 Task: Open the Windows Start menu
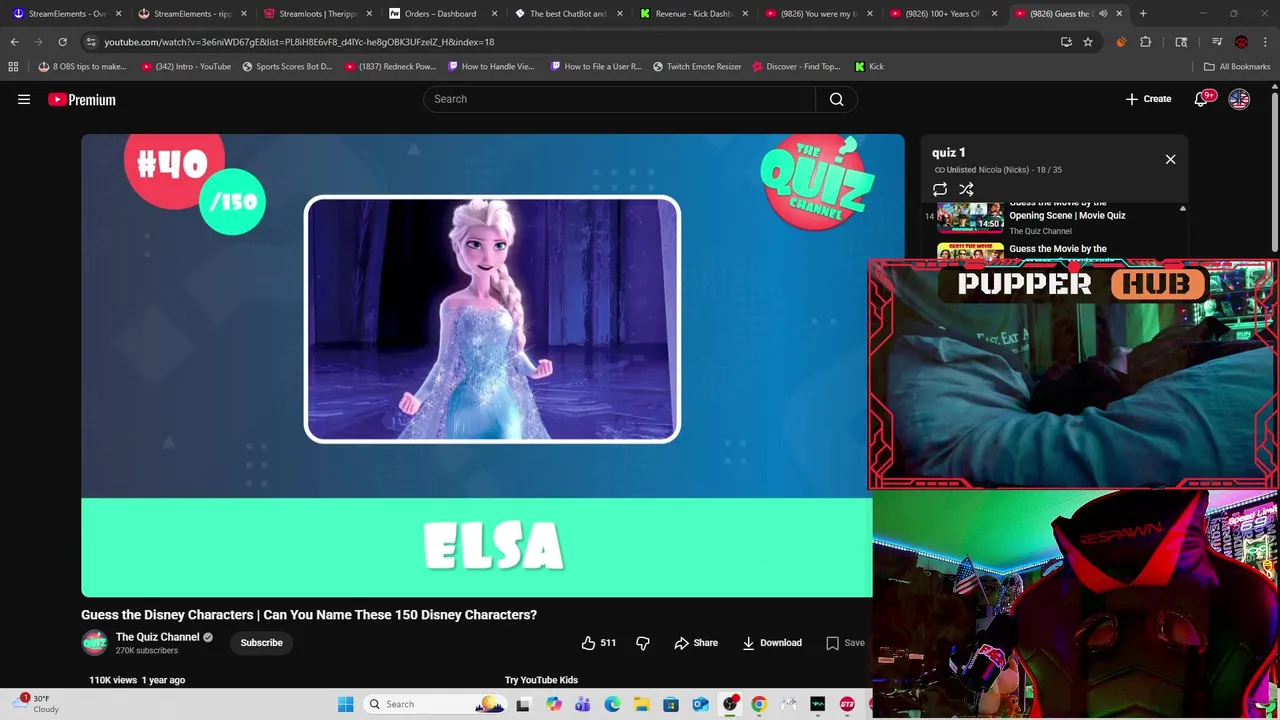pyautogui.click(x=345, y=704)
